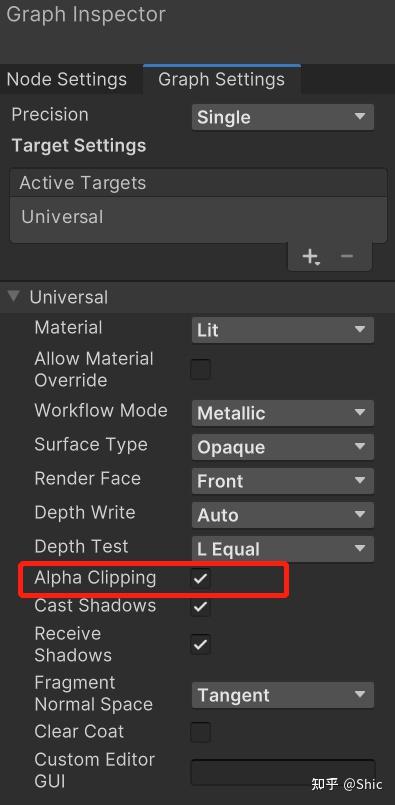Click the Custom Editor GUI text field
The width and height of the screenshot is (395, 805).
tap(283, 772)
